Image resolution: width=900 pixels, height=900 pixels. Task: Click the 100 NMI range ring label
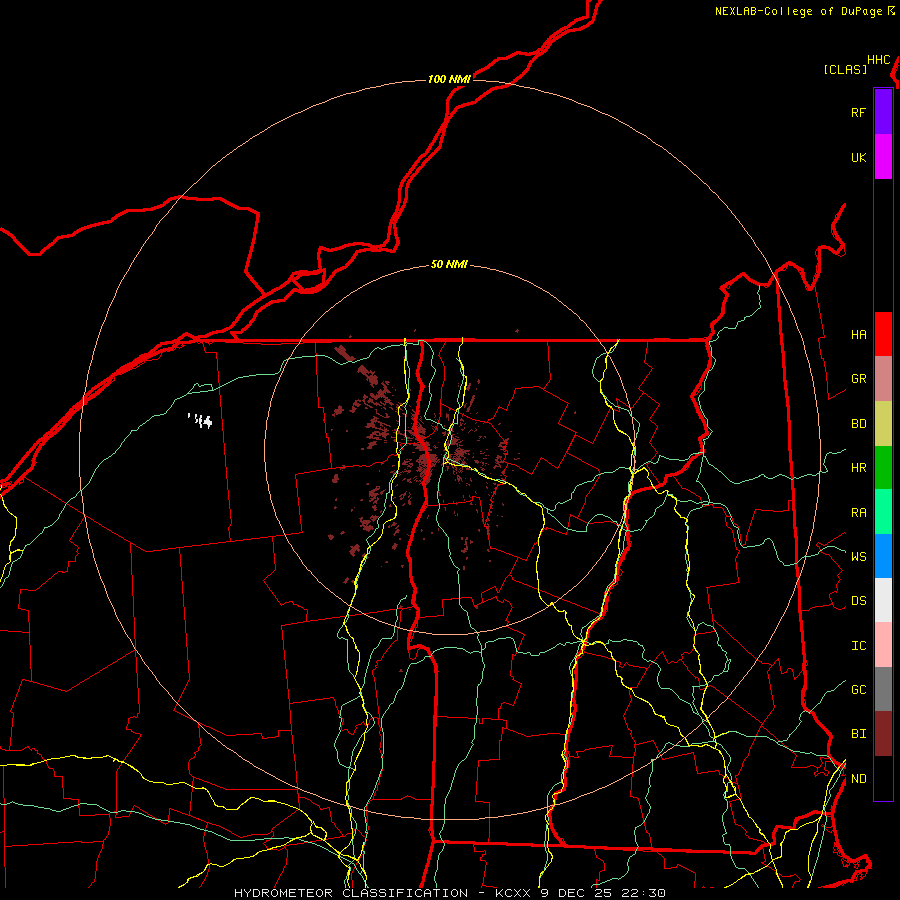pos(449,79)
